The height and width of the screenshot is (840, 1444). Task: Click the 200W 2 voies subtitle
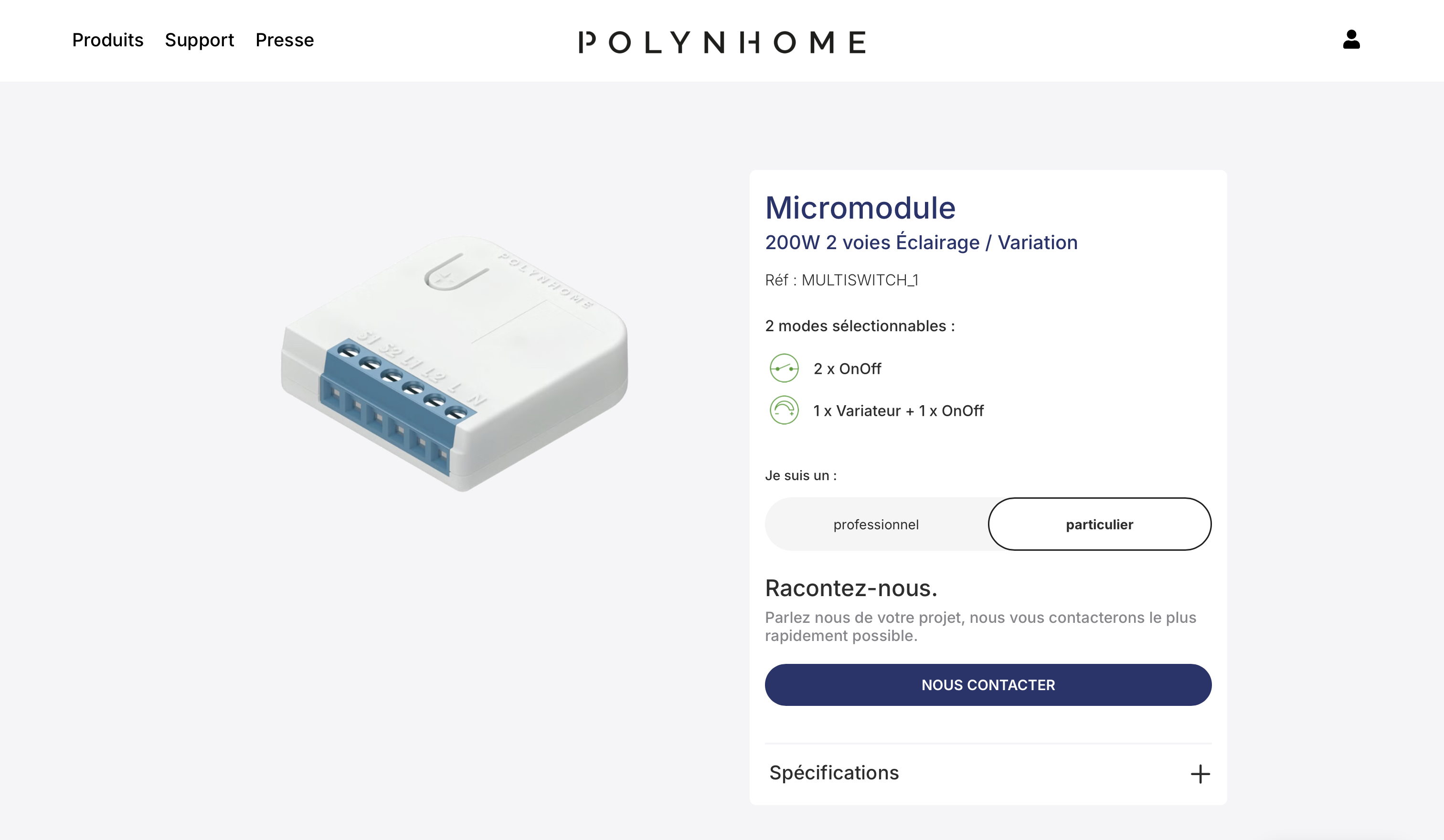(x=922, y=241)
